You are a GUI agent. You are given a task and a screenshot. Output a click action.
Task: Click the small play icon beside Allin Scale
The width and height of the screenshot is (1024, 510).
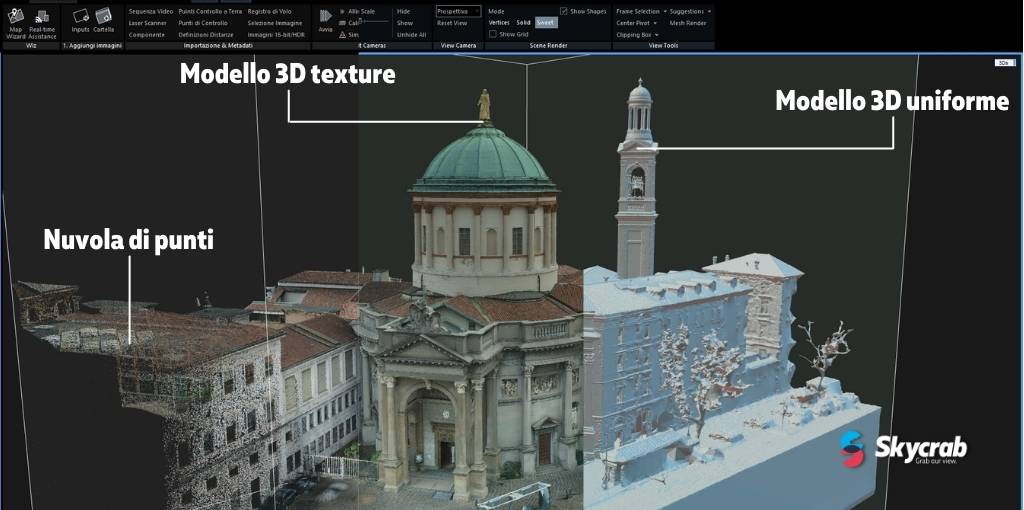click(x=342, y=11)
